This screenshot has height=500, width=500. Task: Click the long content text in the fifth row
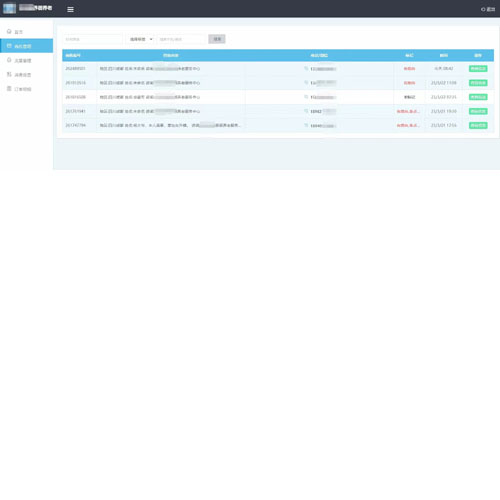[x=170, y=125]
